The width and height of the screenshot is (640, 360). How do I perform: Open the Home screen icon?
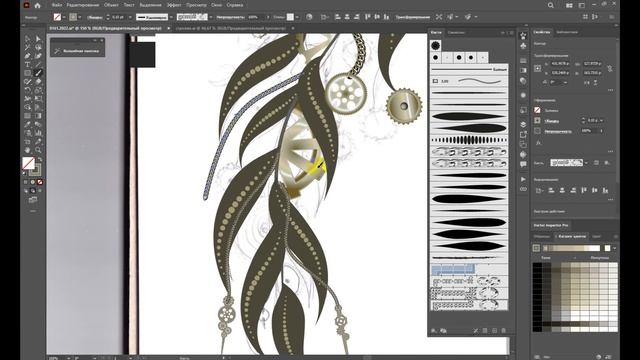tap(38, 5)
